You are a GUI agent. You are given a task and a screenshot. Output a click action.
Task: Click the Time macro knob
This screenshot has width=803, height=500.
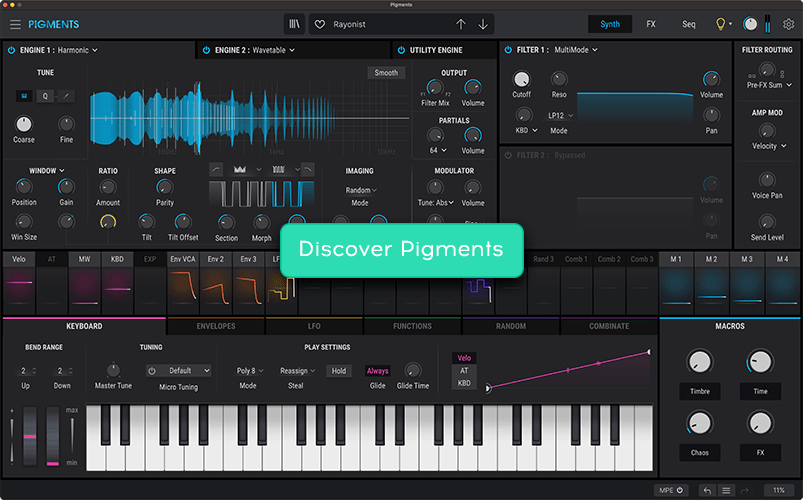click(x=760, y=362)
